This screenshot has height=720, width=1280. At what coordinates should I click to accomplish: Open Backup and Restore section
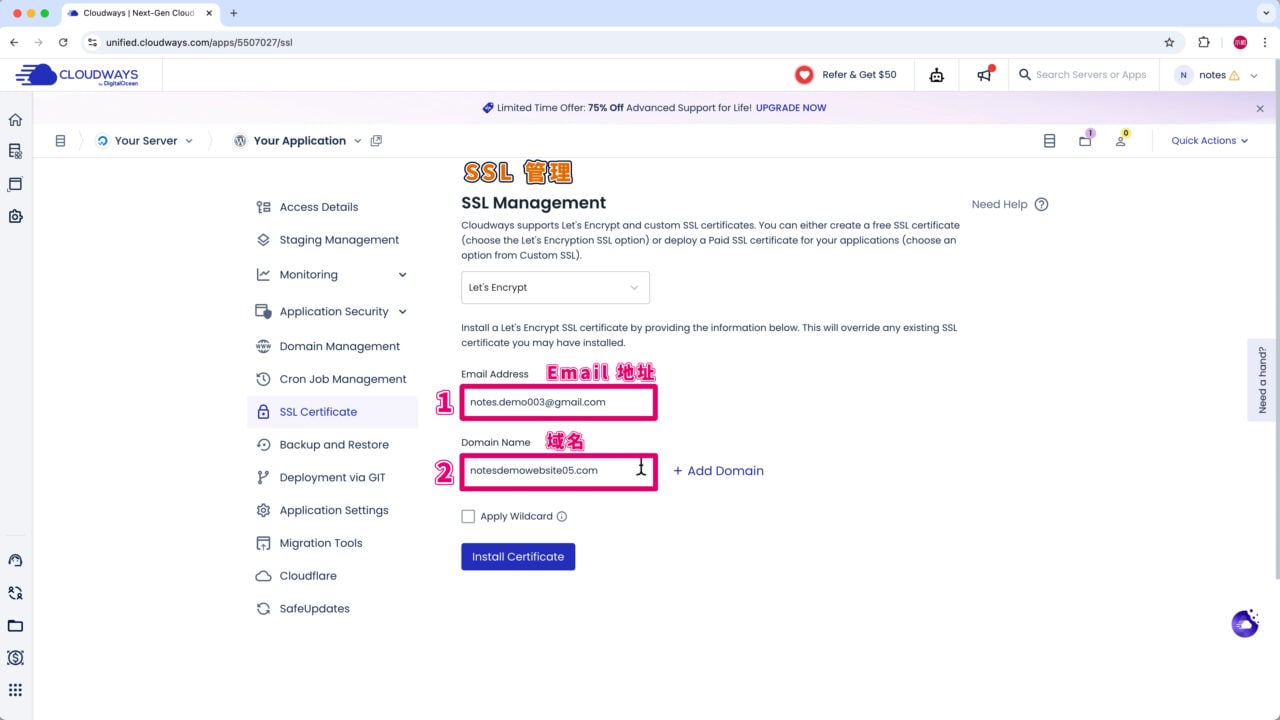[x=334, y=445]
